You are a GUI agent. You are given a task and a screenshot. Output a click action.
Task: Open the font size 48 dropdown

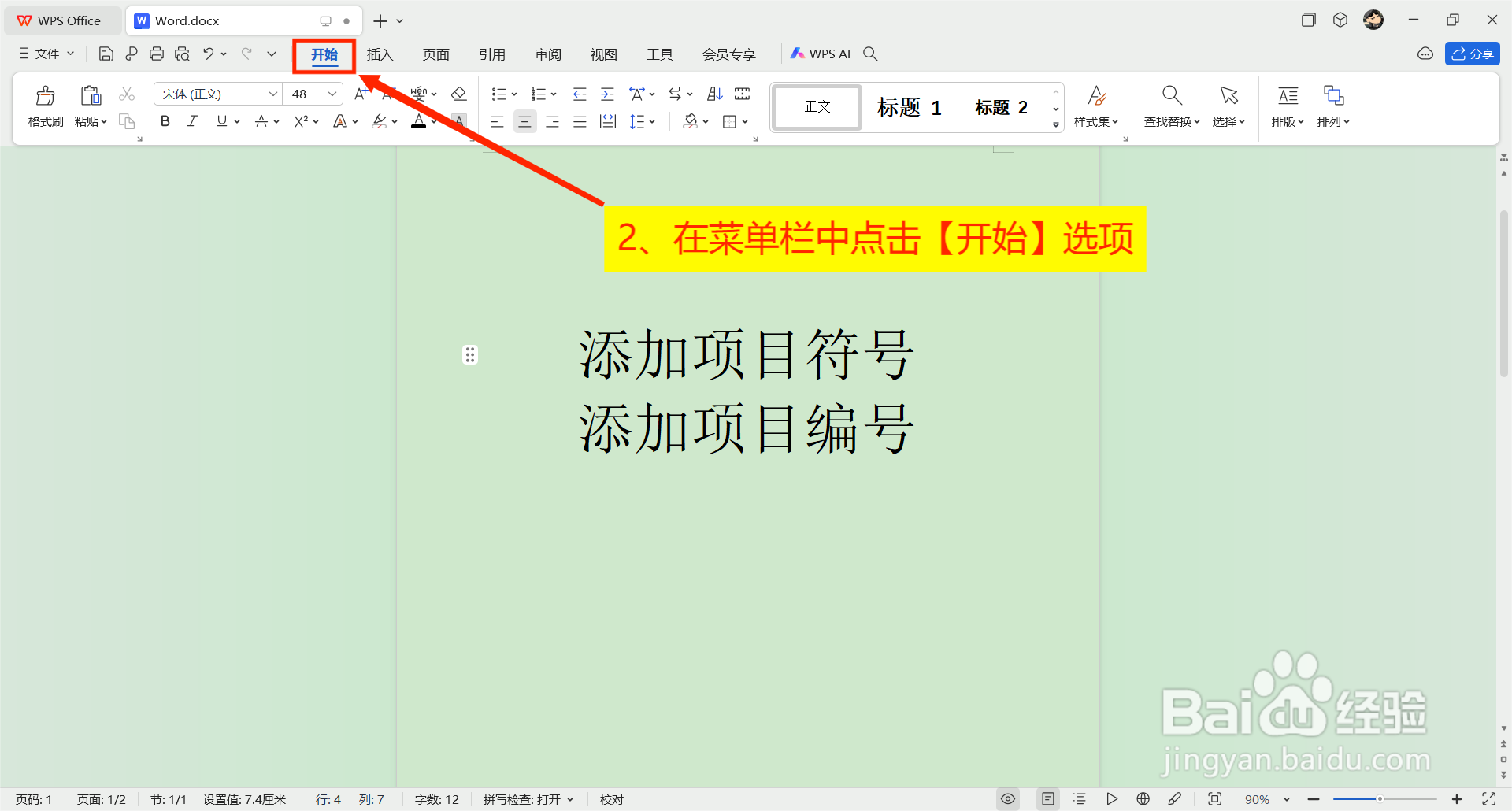[332, 94]
